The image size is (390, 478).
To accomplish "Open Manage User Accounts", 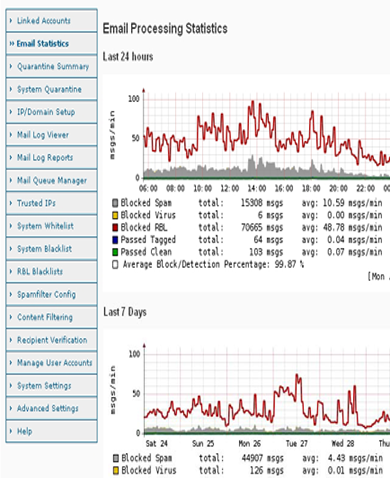I will (51, 363).
